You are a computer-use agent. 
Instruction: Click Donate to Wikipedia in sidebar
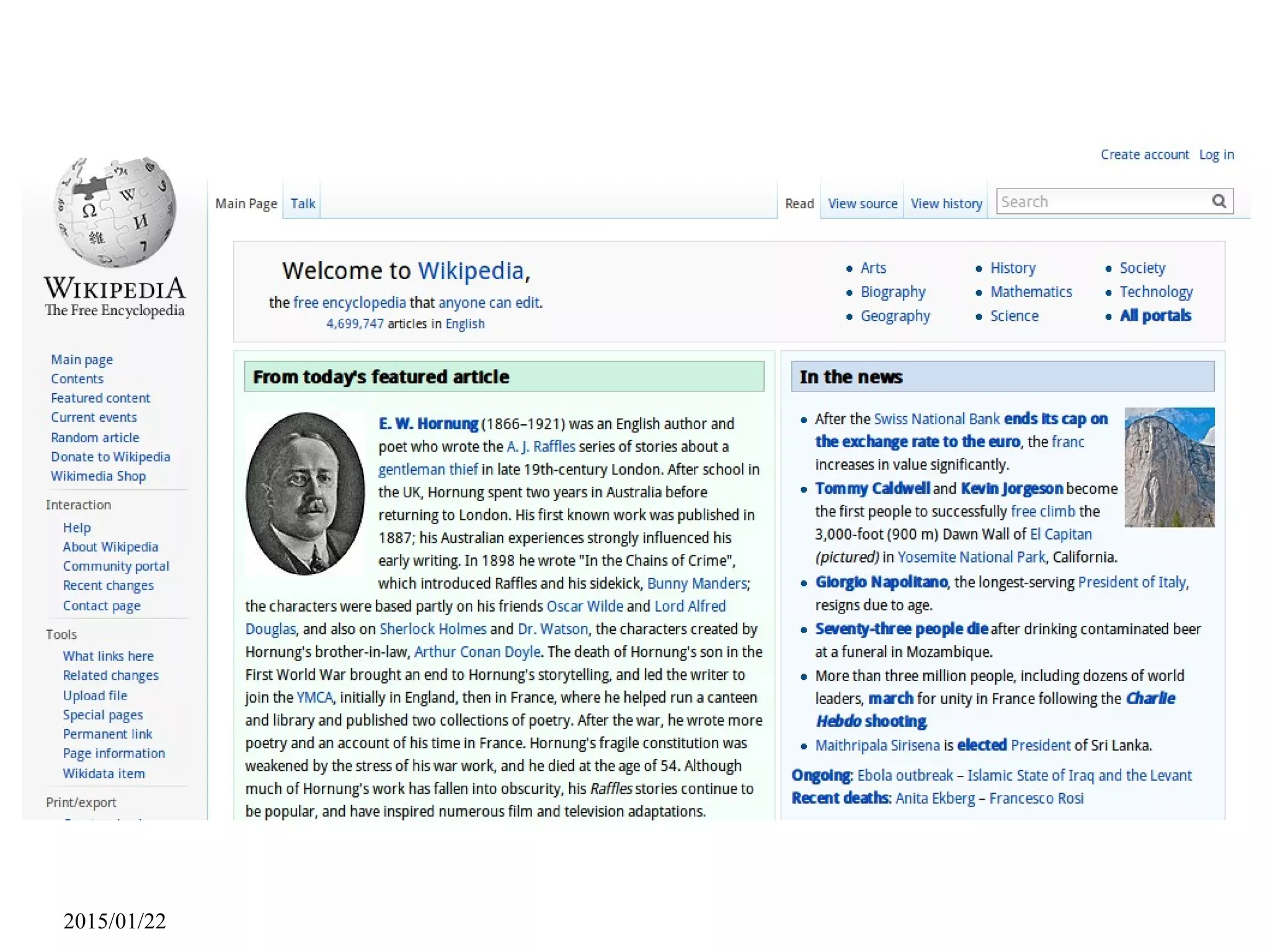point(110,456)
